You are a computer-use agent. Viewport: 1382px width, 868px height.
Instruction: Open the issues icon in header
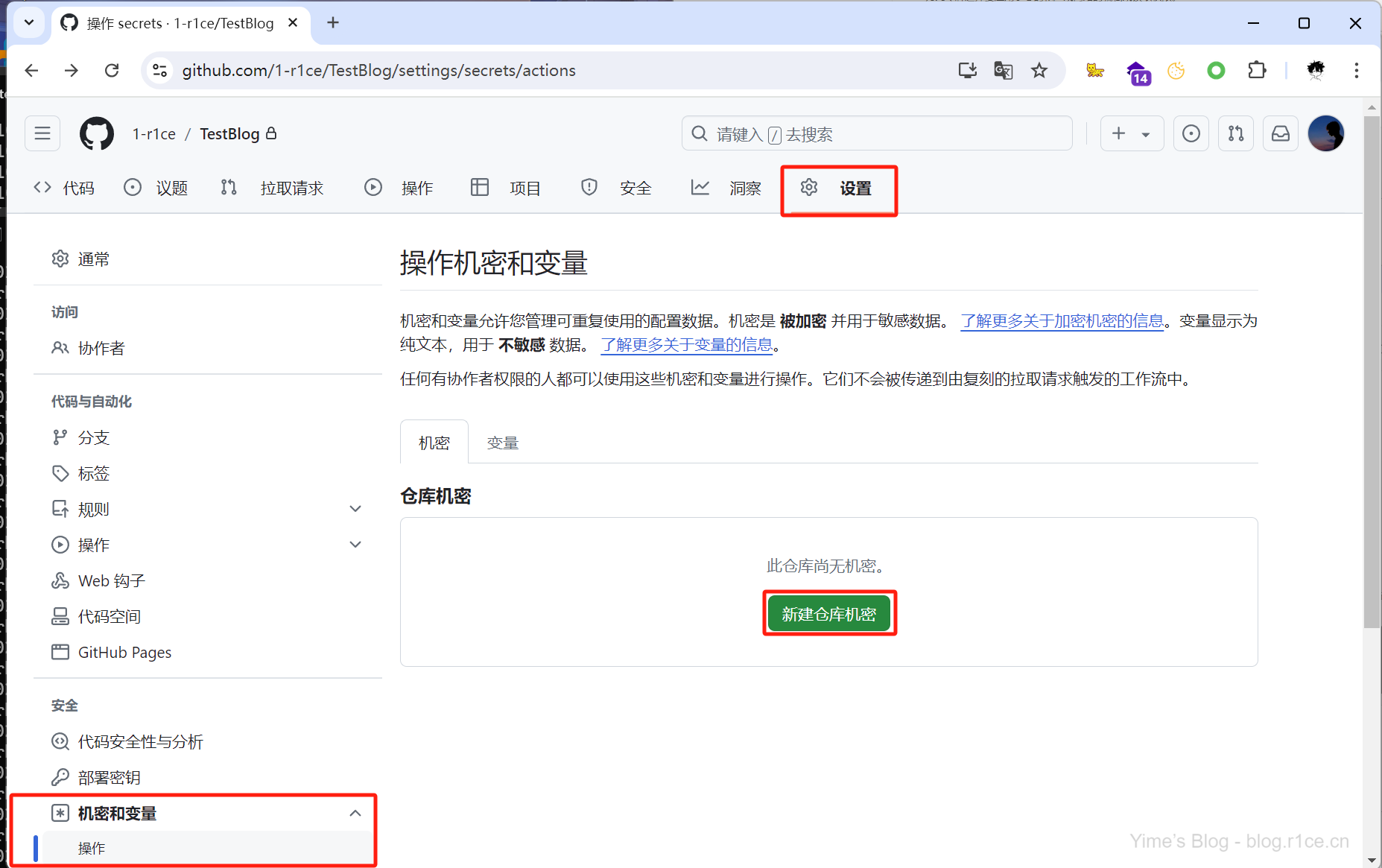(1191, 134)
